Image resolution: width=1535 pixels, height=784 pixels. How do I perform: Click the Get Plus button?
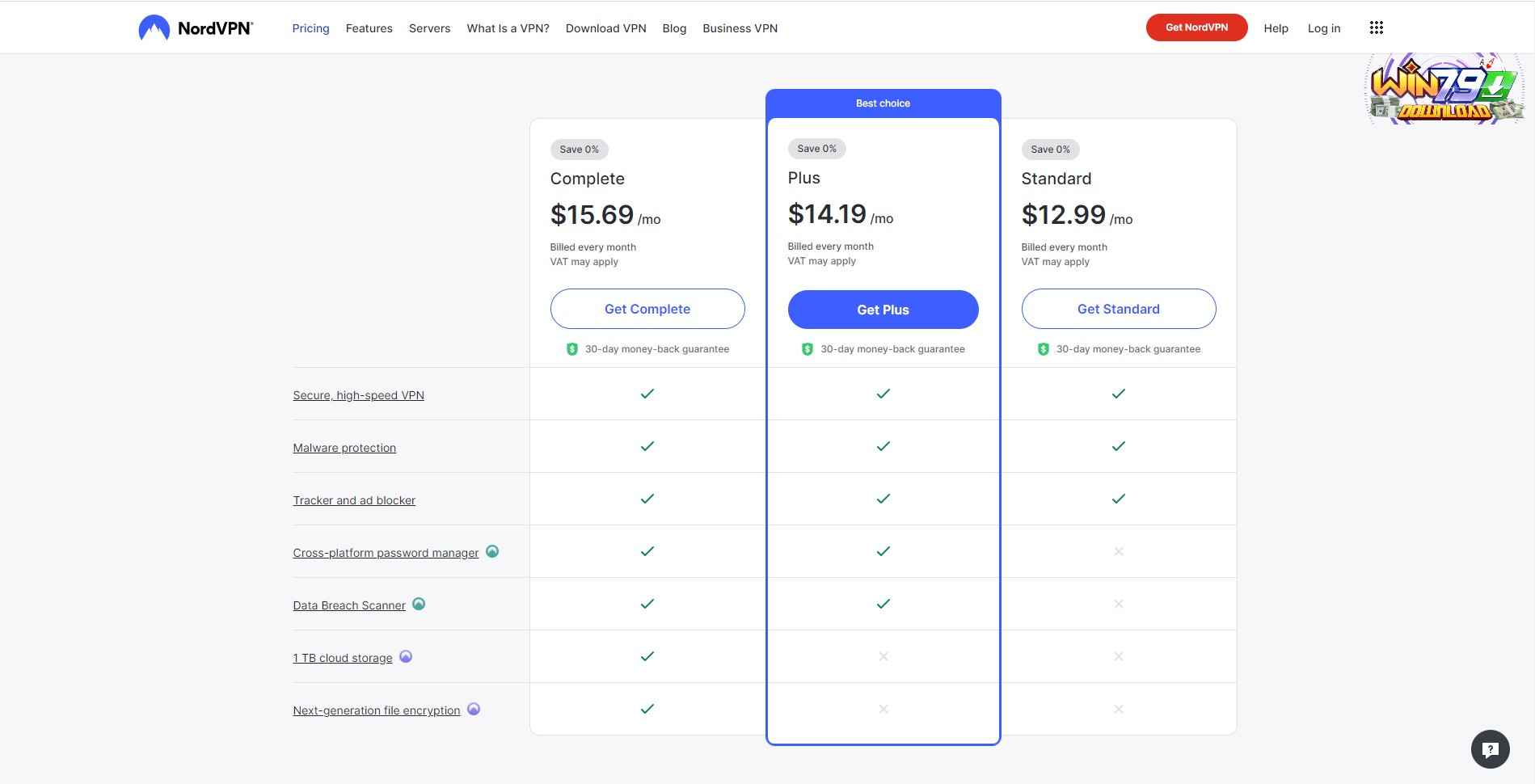883,310
